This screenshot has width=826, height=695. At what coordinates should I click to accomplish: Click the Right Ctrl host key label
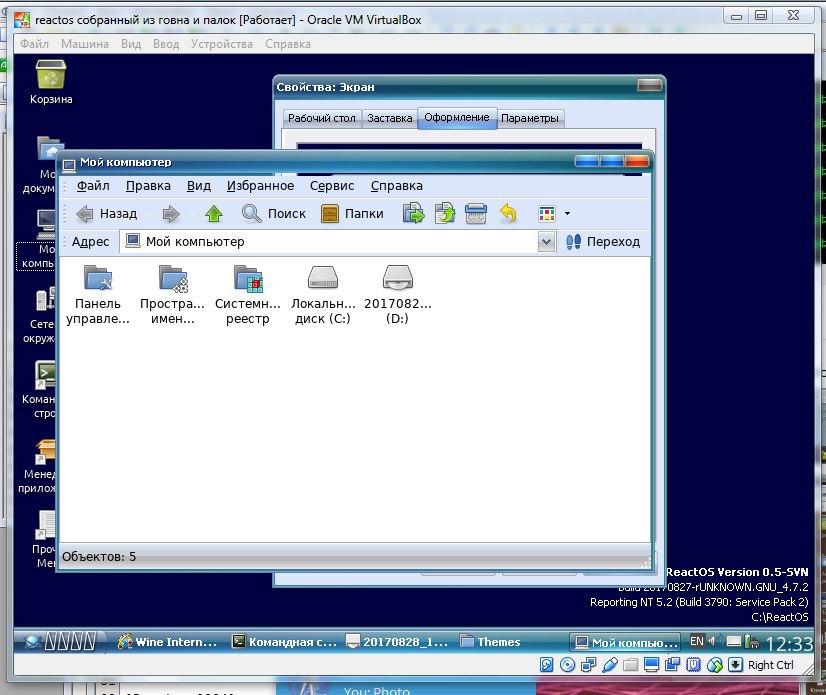pyautogui.click(x=771, y=665)
